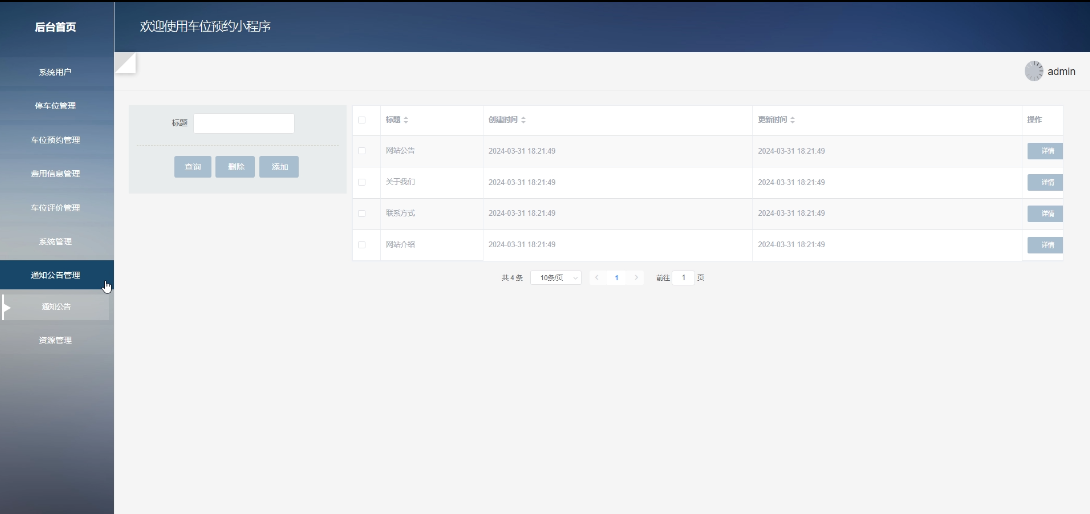Click the 添加 add button
The width and height of the screenshot is (1090, 514).
click(279, 167)
